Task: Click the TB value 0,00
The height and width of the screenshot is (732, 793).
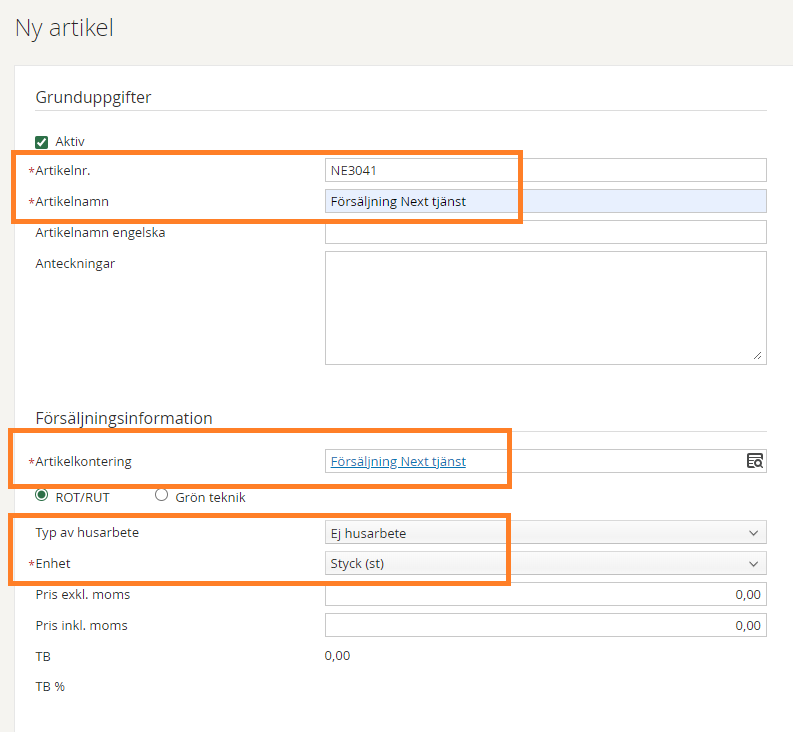Action: pos(337,656)
